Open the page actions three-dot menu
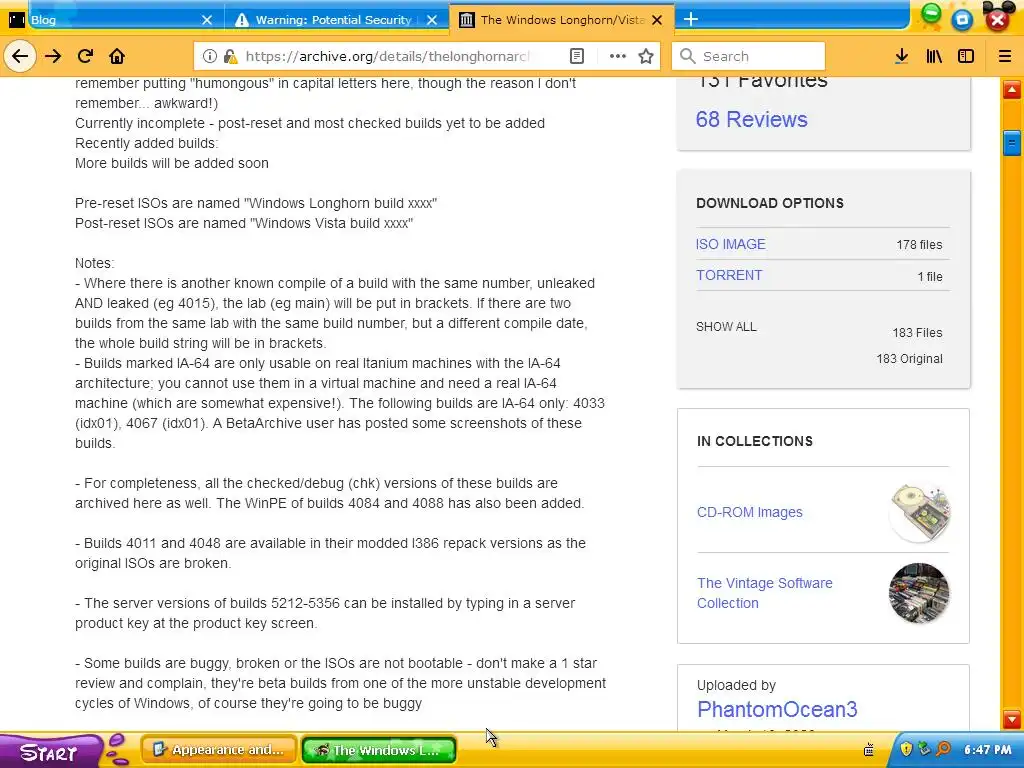1024x768 pixels. (x=617, y=56)
